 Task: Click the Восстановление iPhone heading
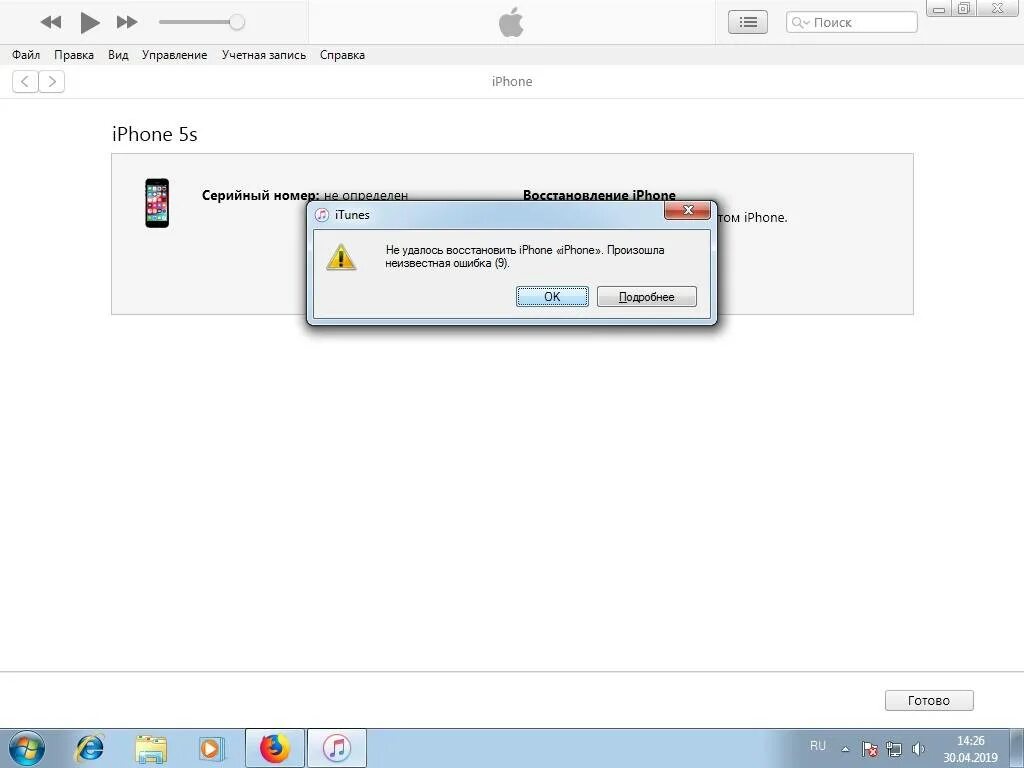(x=600, y=195)
